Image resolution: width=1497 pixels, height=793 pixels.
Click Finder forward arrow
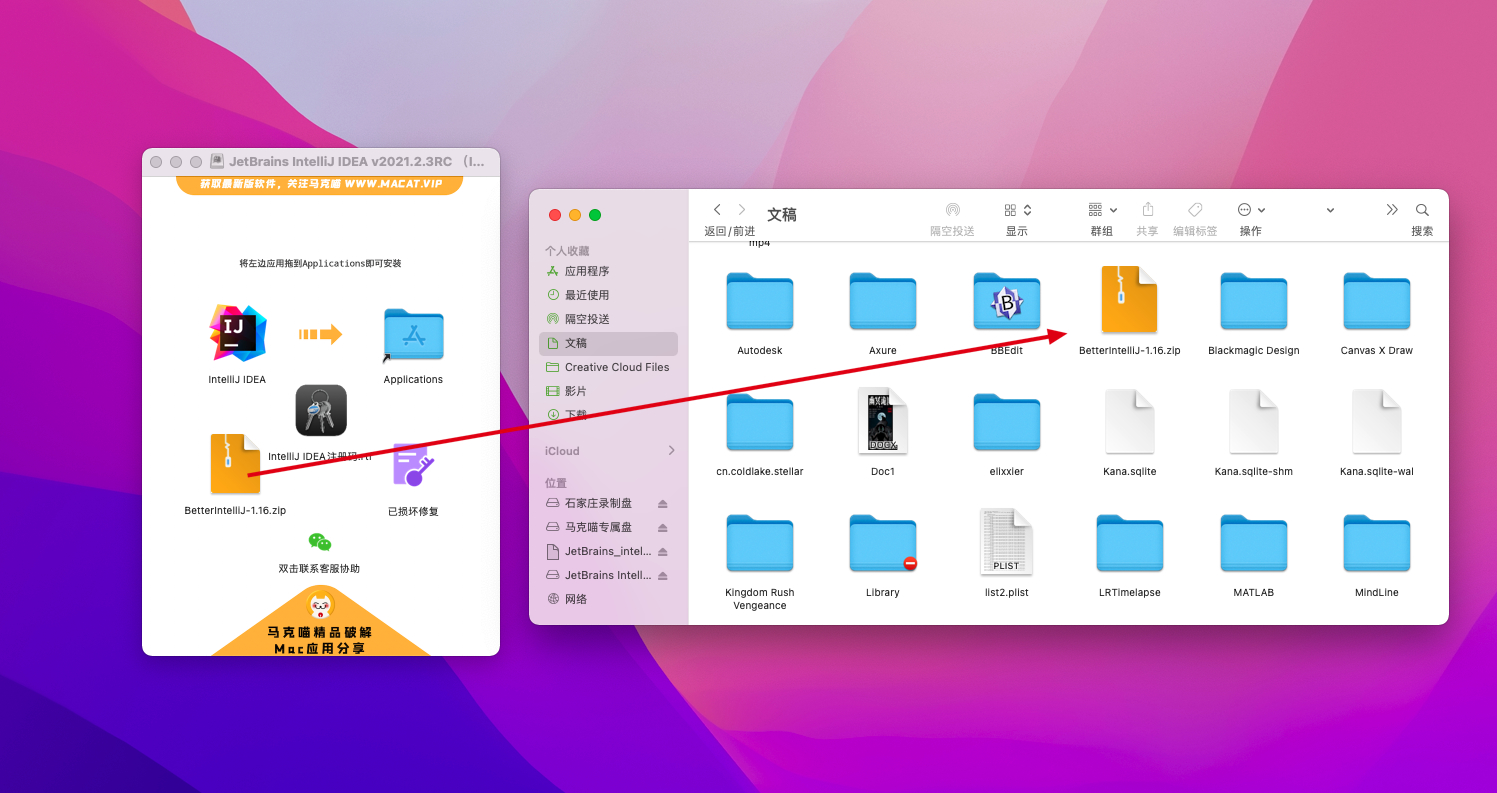coord(742,210)
